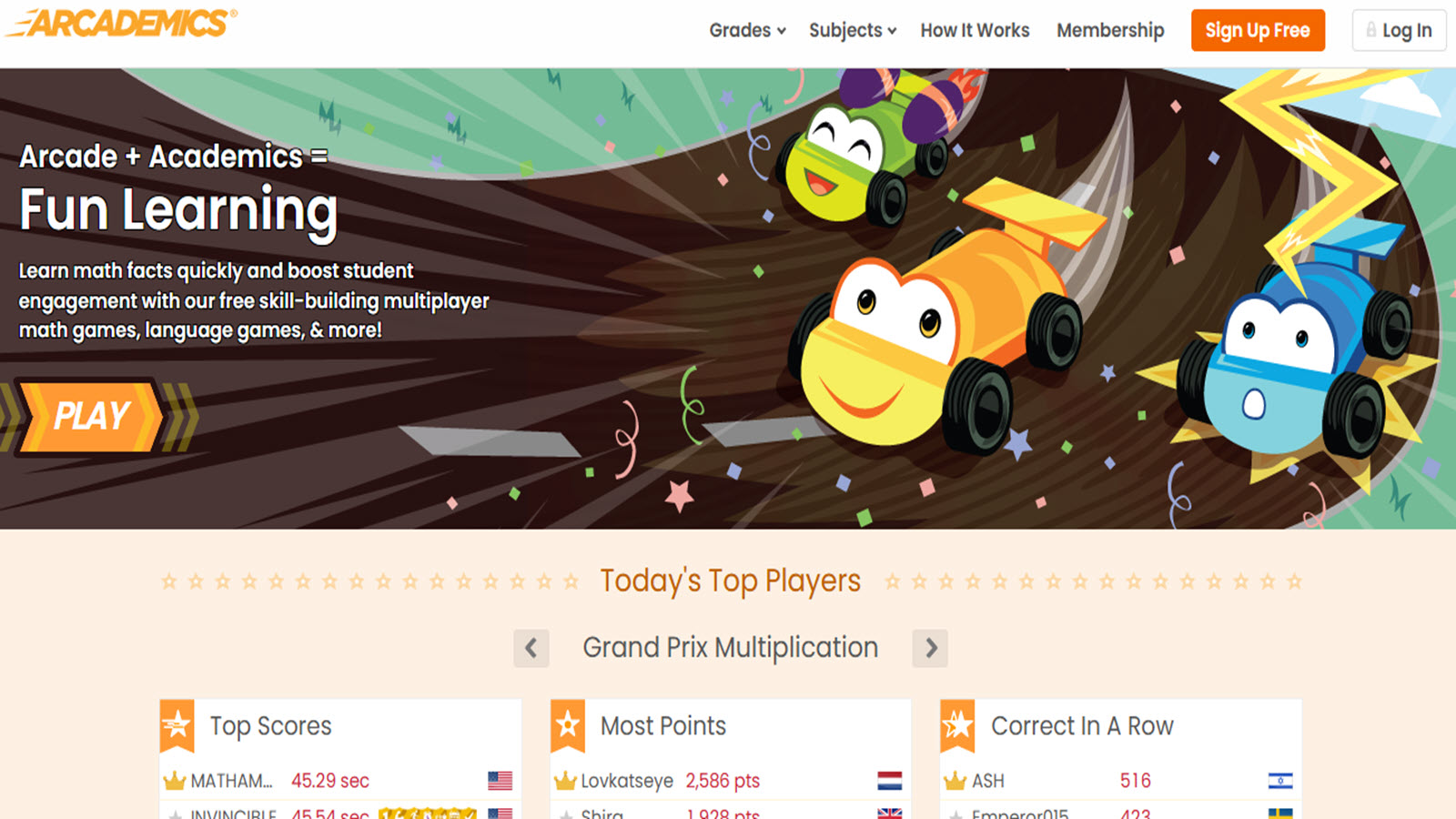The width and height of the screenshot is (1456, 819).
Task: Click the Top Scores star badge icon
Action: [177, 725]
